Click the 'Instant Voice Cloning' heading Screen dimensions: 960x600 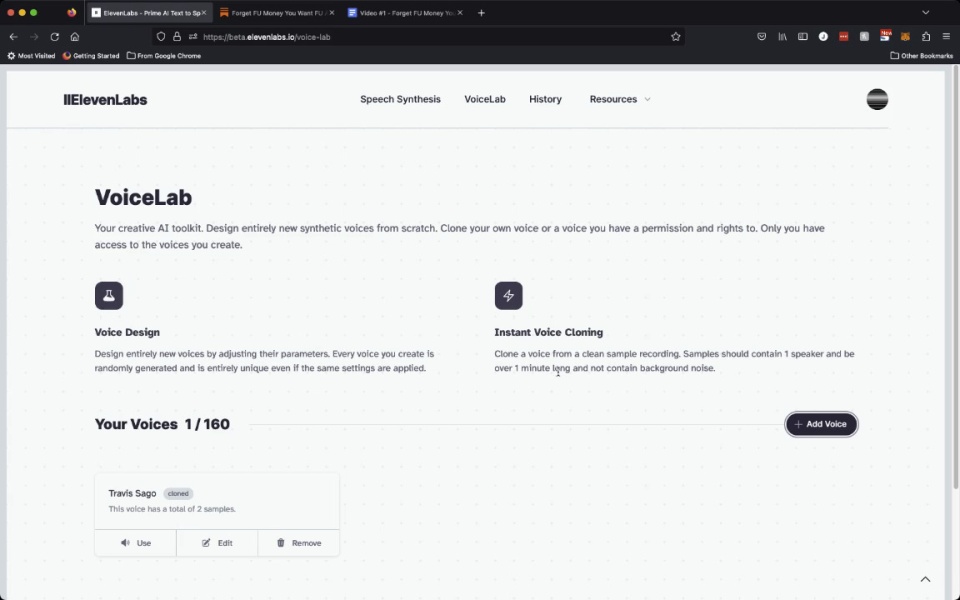tap(549, 332)
